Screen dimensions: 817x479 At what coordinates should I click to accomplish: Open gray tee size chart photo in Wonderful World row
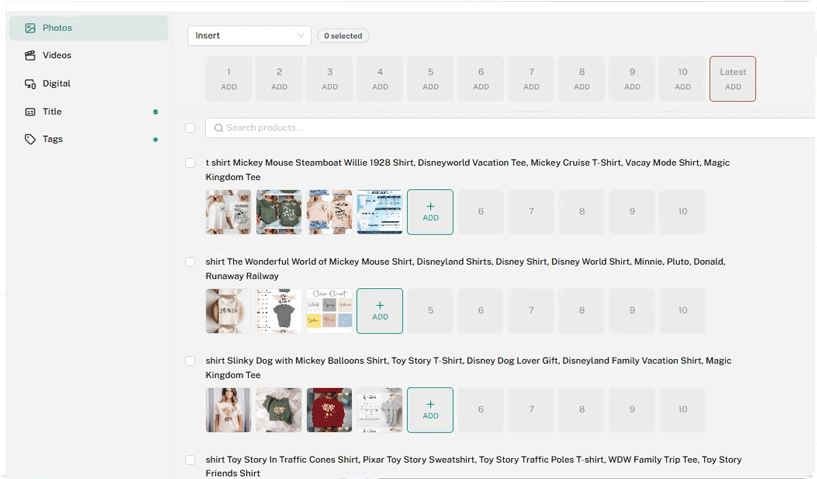(x=279, y=311)
